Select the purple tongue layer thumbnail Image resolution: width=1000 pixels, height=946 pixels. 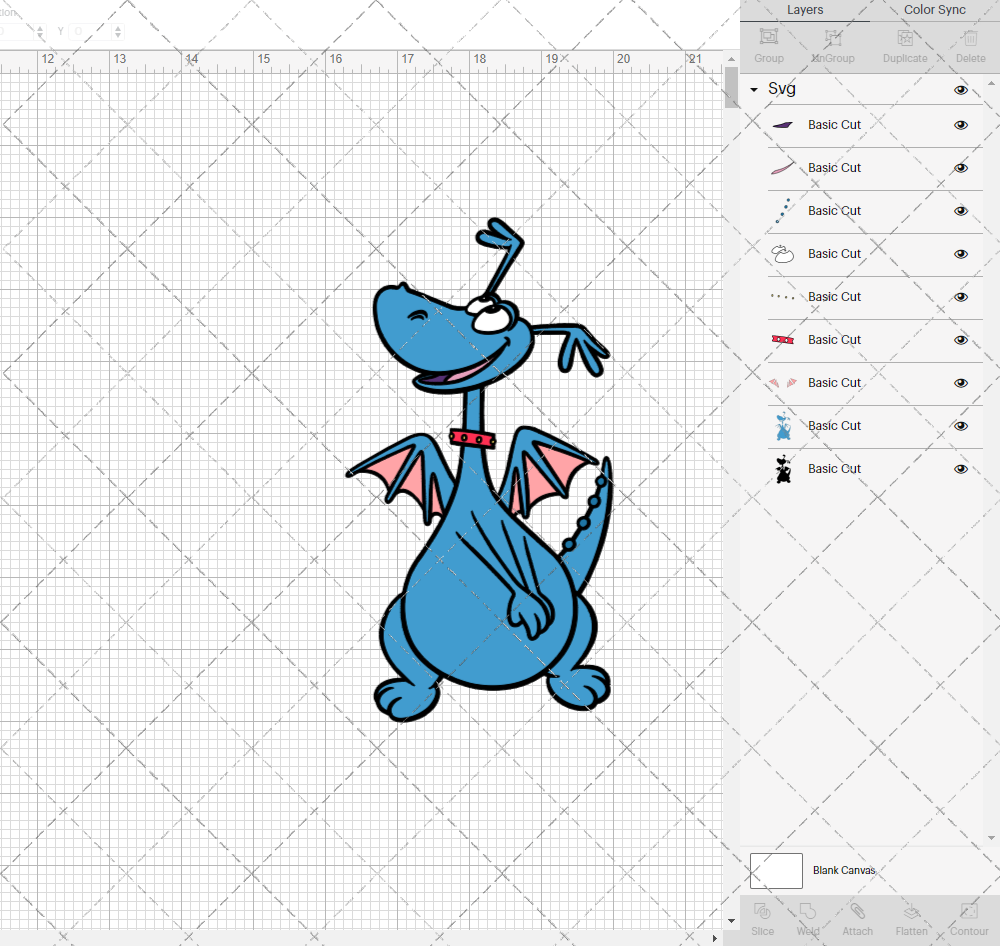783,125
